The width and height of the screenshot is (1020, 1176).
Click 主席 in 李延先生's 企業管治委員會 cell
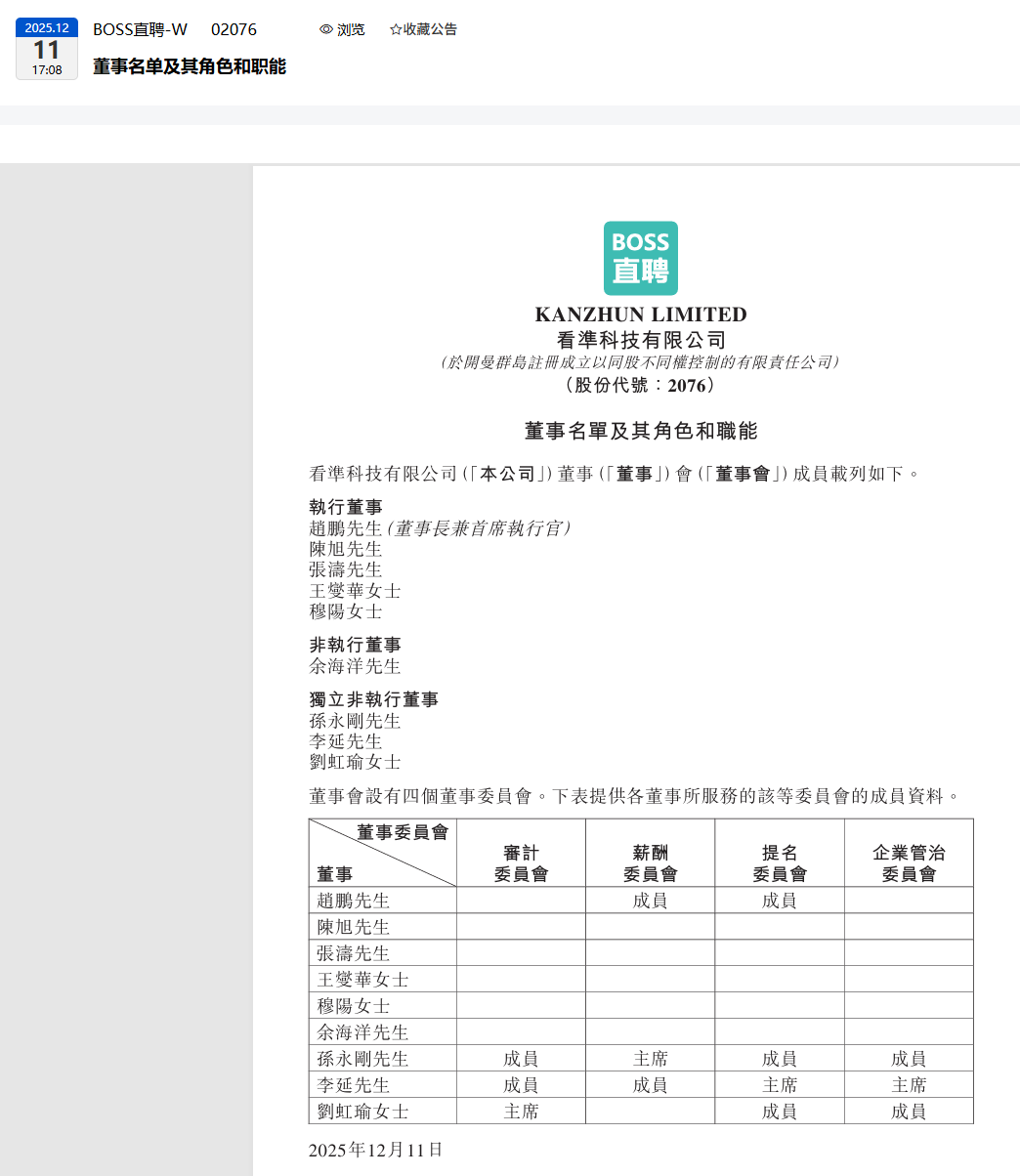click(909, 1085)
